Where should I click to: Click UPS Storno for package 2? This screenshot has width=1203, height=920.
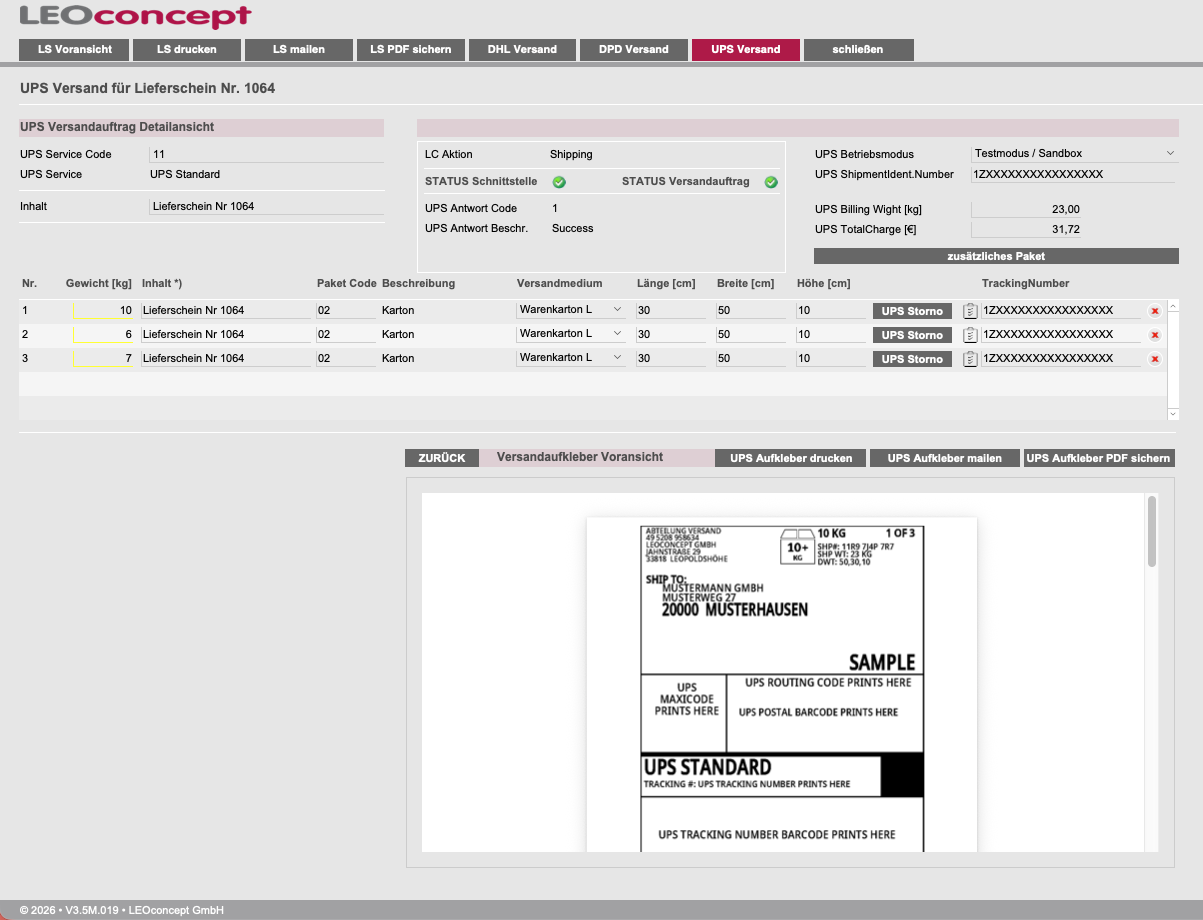coord(912,335)
